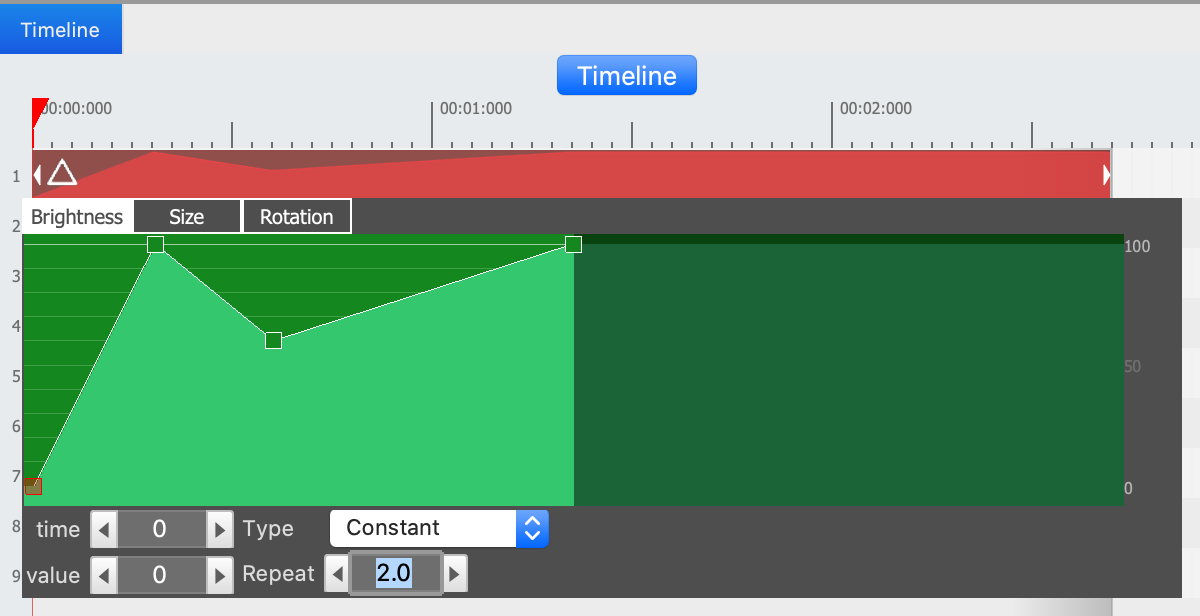Viewport: 1200px width, 616px height.
Task: Increase time with the right arrow
Action: coord(219,529)
